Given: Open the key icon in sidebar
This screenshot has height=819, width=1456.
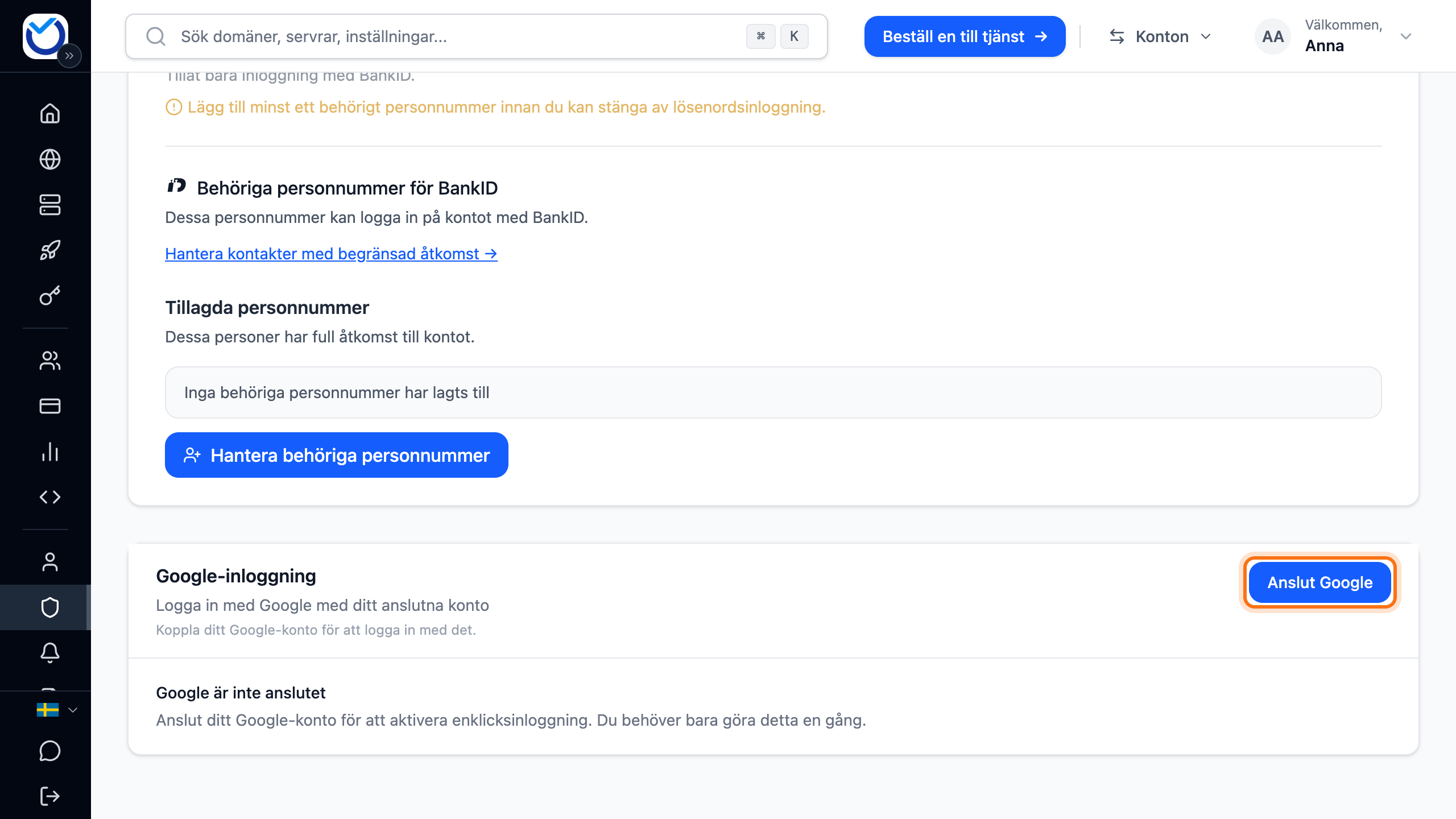Looking at the screenshot, I should [x=50, y=296].
